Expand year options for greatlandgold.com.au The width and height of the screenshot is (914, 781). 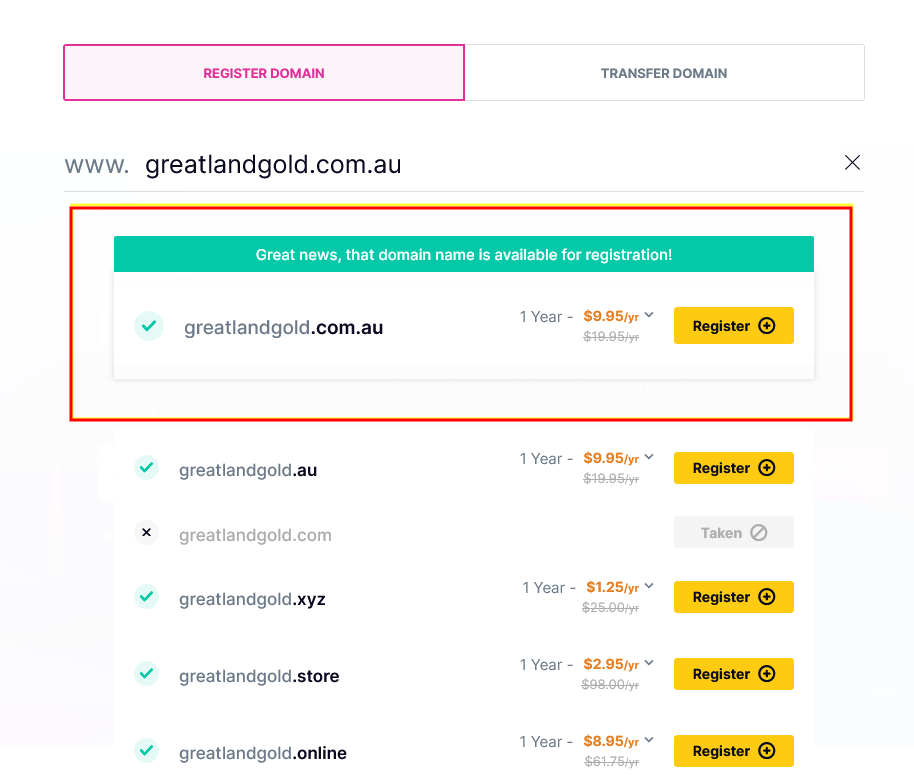tap(649, 315)
